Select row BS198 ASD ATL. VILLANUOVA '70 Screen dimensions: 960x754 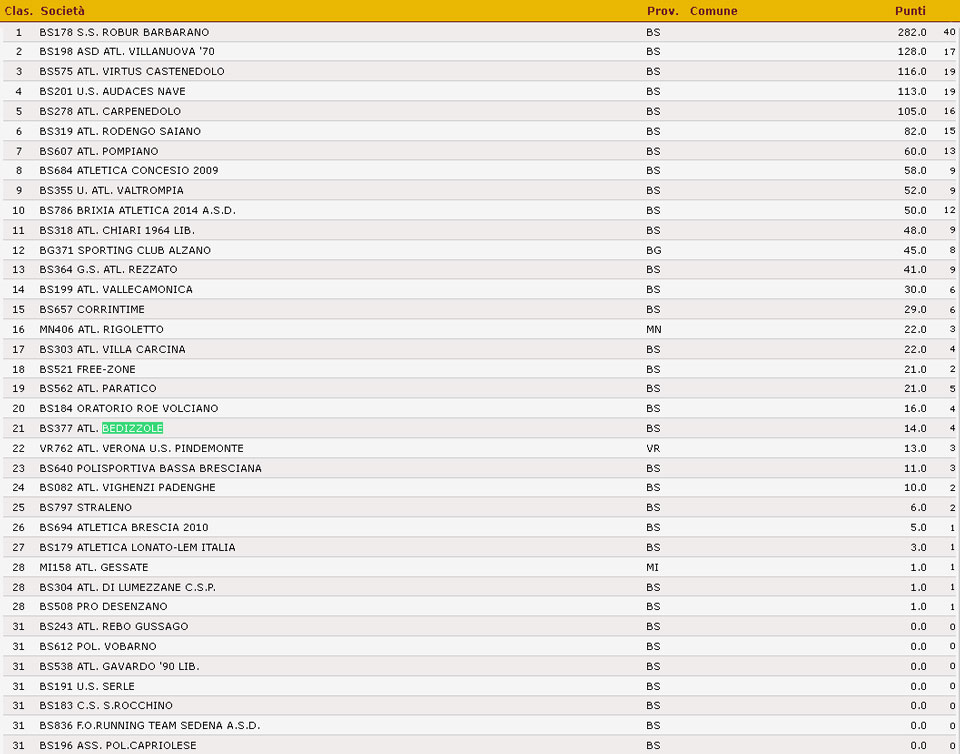480,52
